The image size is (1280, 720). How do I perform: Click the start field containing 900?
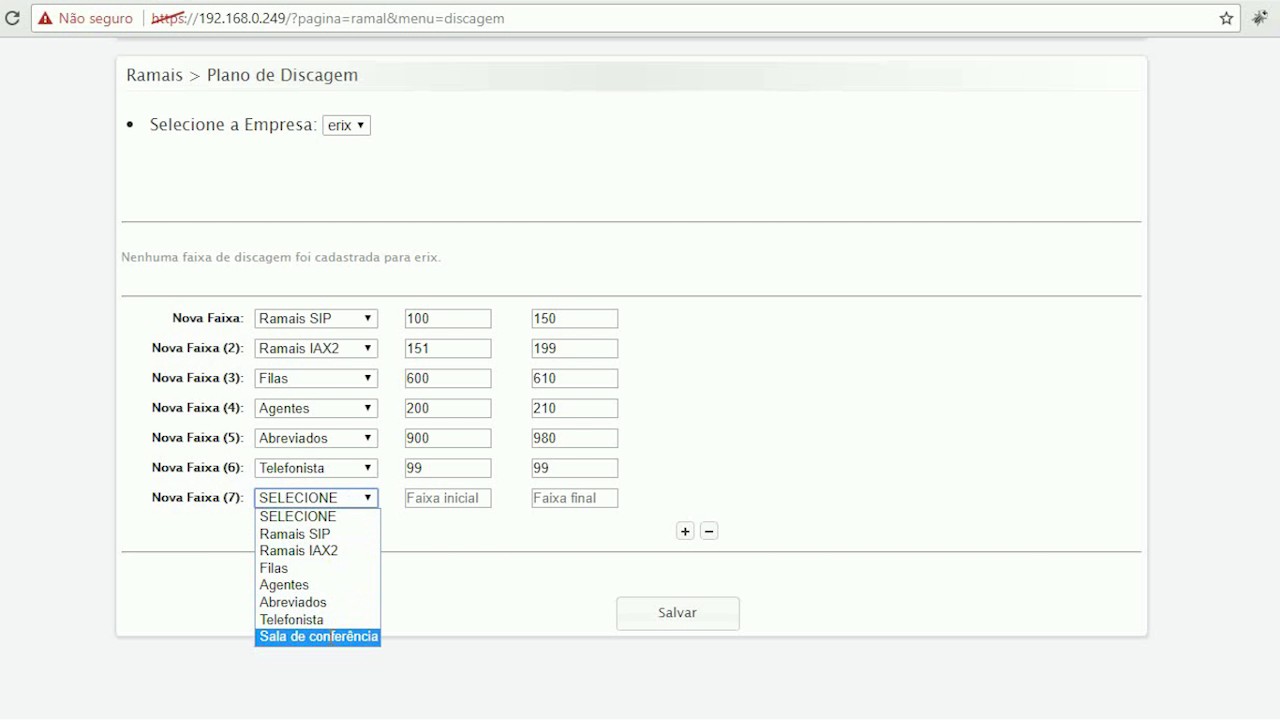point(448,438)
